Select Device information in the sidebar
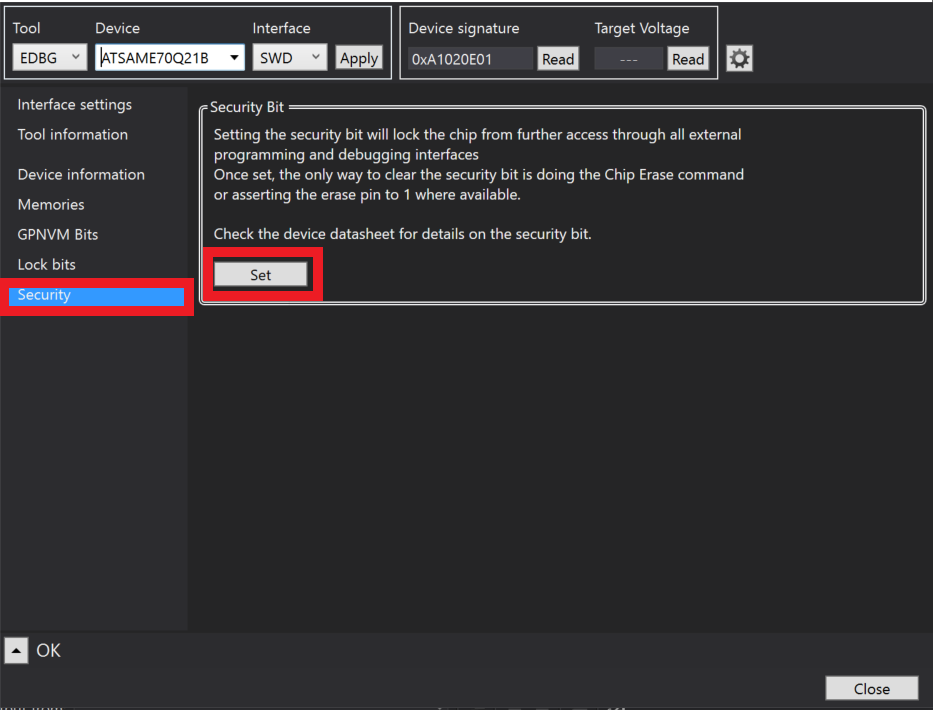 point(81,175)
